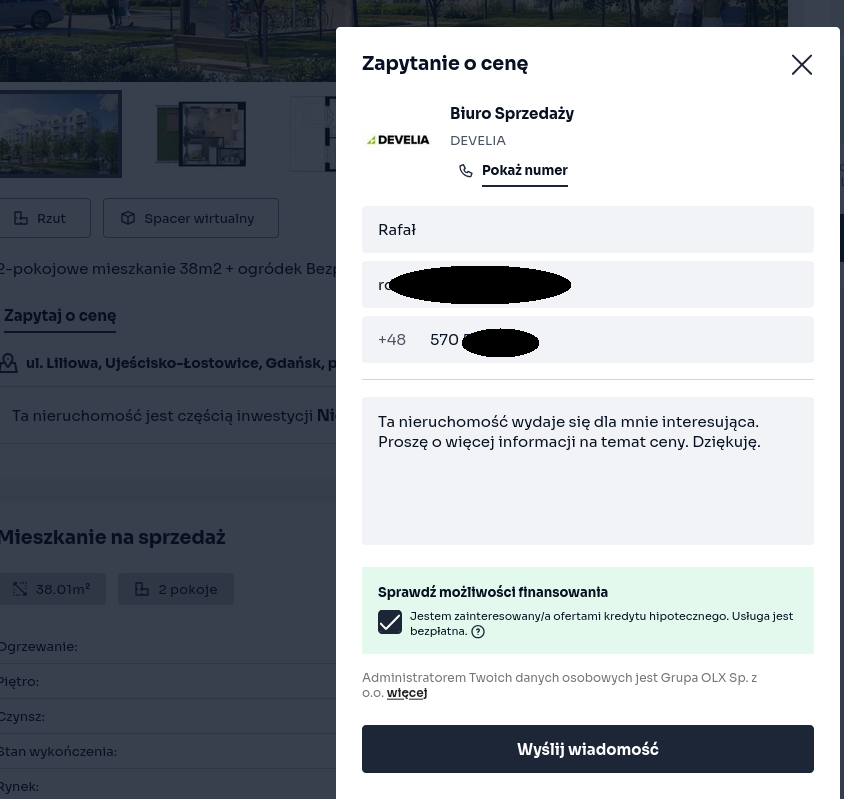The image size is (844, 799).
Task: Click the Spacer wirtualny cube icon
Action: [128, 218]
